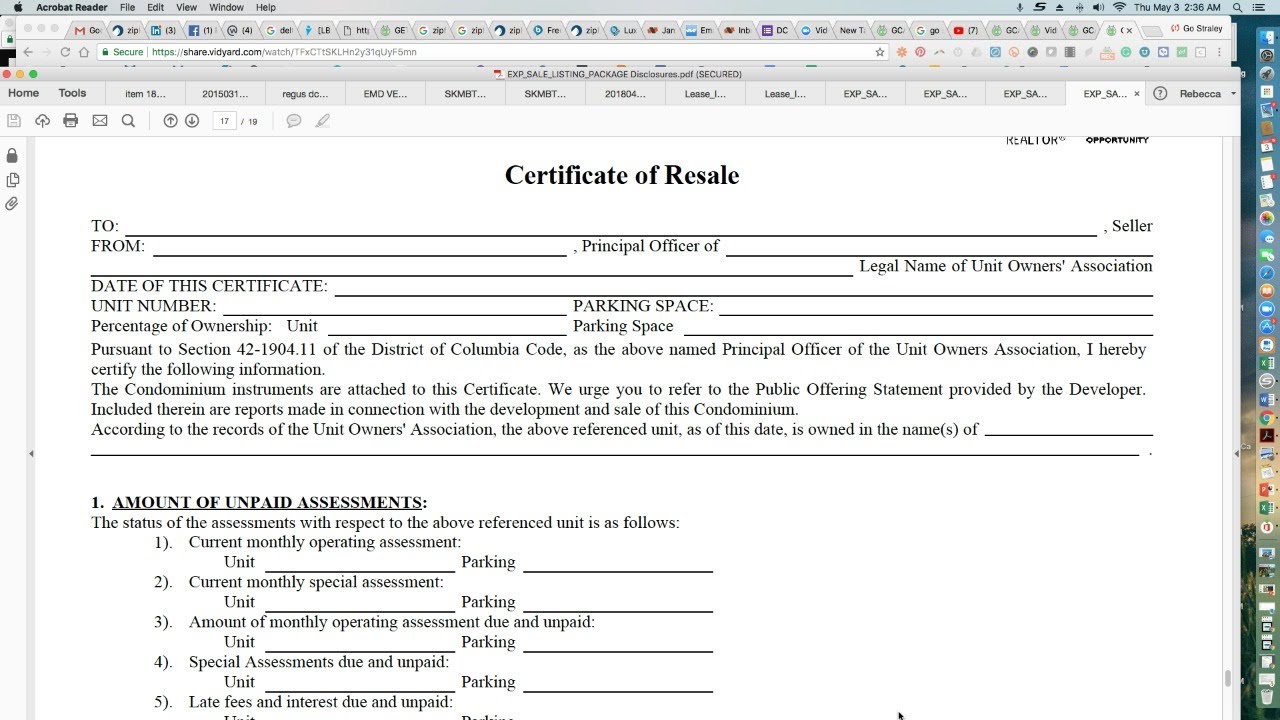Viewport: 1280px width, 720px height.
Task: Open the security lock panel icon
Action: point(12,156)
